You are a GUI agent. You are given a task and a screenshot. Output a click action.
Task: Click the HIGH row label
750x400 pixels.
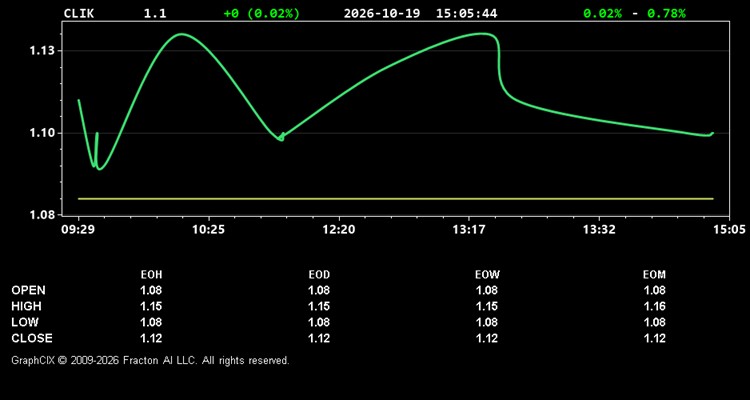[x=26, y=306]
